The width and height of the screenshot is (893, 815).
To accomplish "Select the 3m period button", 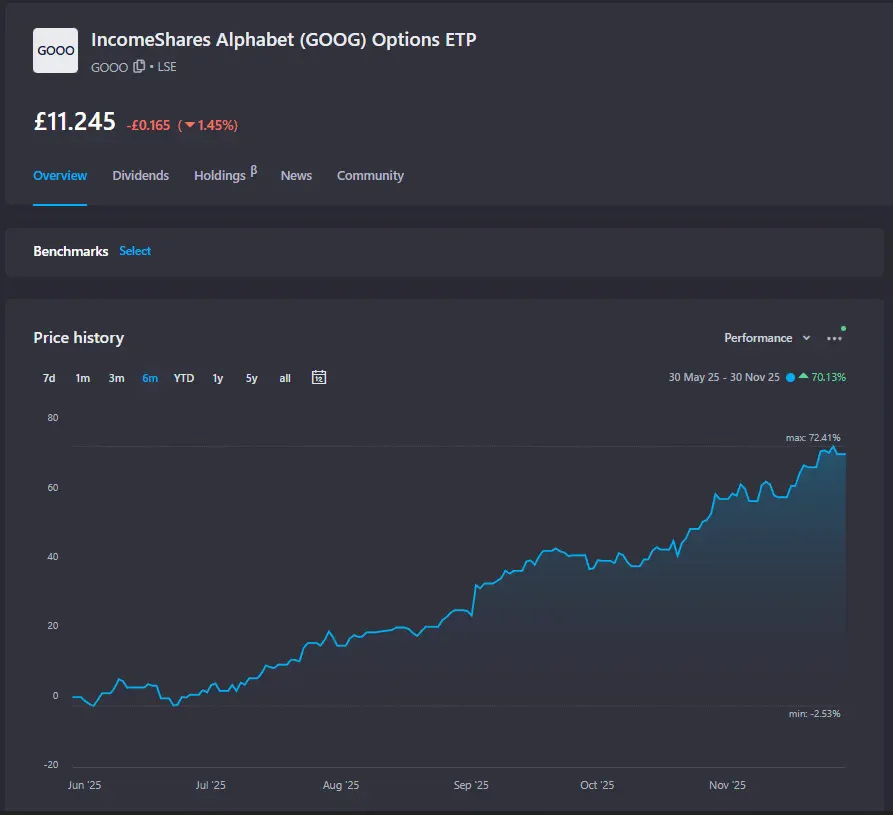I will (116, 378).
